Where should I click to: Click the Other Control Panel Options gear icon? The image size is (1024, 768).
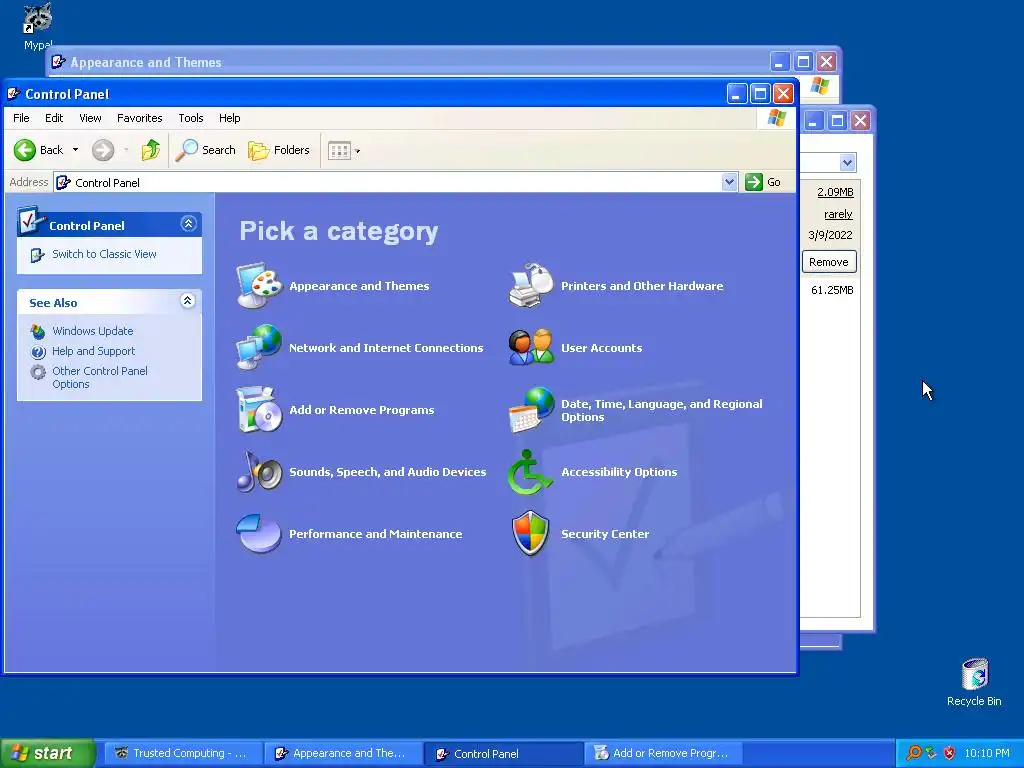tap(38, 372)
